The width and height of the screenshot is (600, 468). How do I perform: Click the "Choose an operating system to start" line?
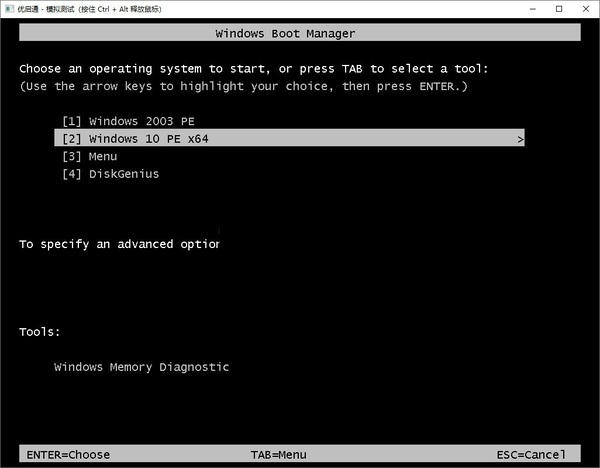[254, 69]
